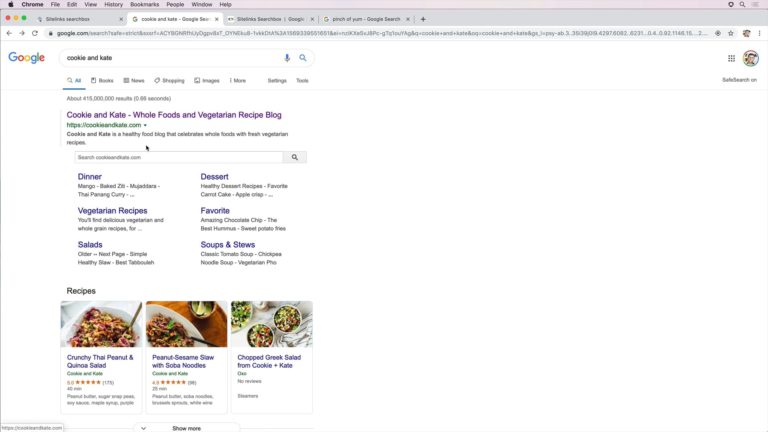Start voice search with microphone icon
Image resolution: width=768 pixels, height=432 pixels.
(x=287, y=58)
